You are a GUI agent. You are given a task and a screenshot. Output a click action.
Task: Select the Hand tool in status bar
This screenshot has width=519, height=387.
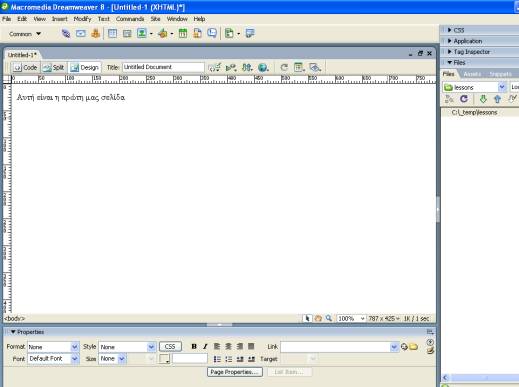tap(318, 318)
